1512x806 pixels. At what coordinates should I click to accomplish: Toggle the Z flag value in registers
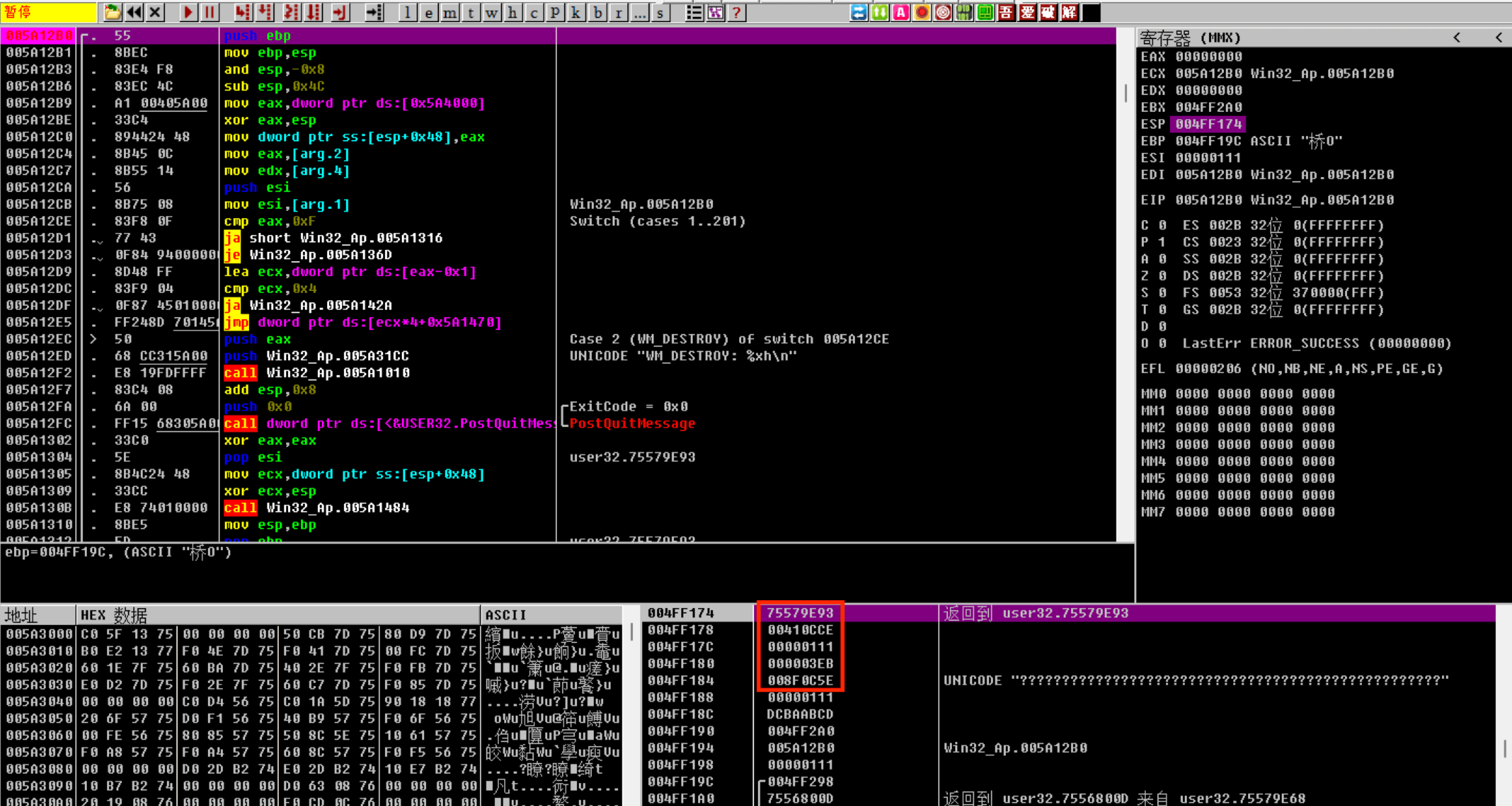(x=1162, y=276)
